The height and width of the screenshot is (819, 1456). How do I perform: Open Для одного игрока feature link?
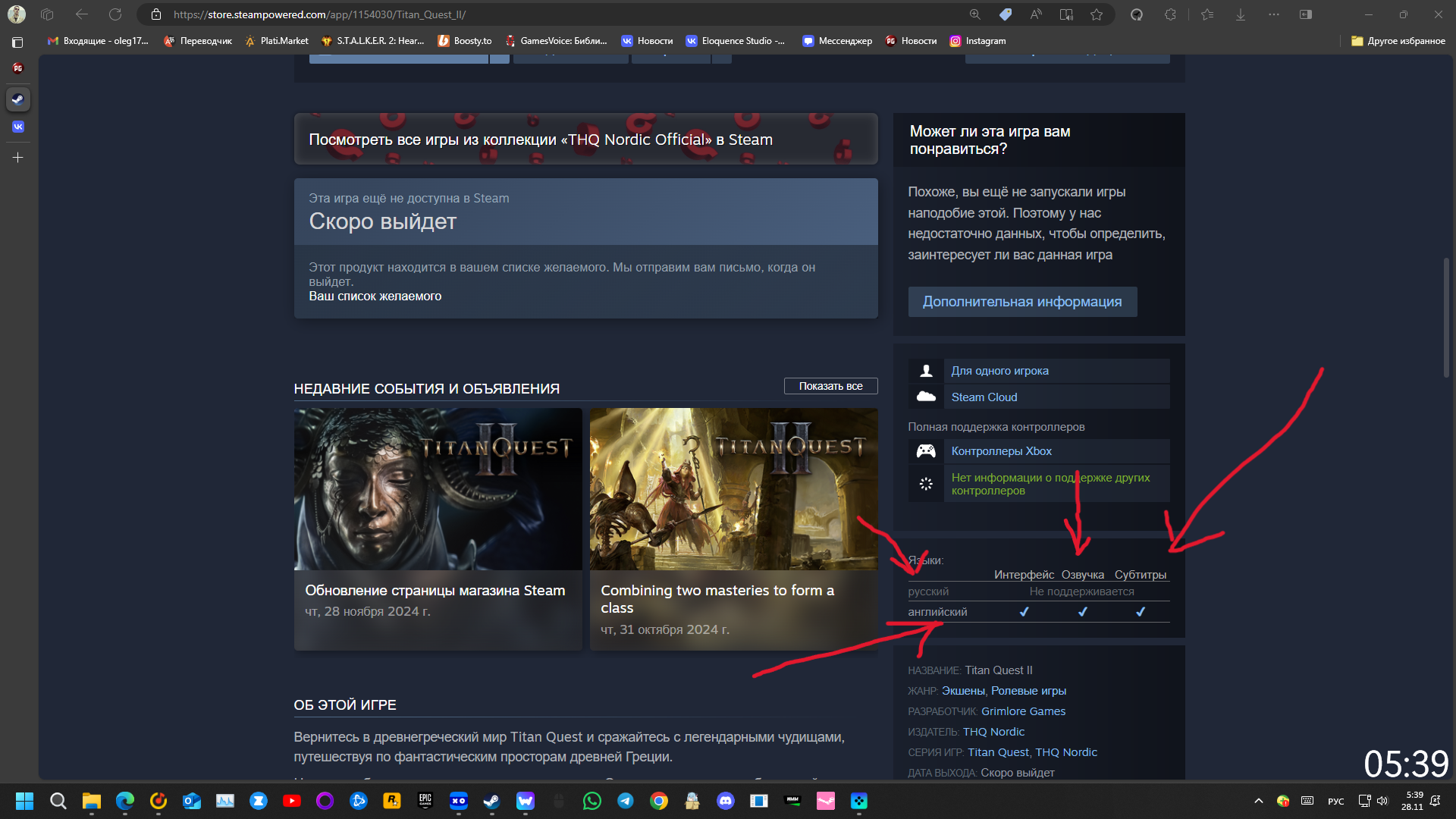(999, 371)
